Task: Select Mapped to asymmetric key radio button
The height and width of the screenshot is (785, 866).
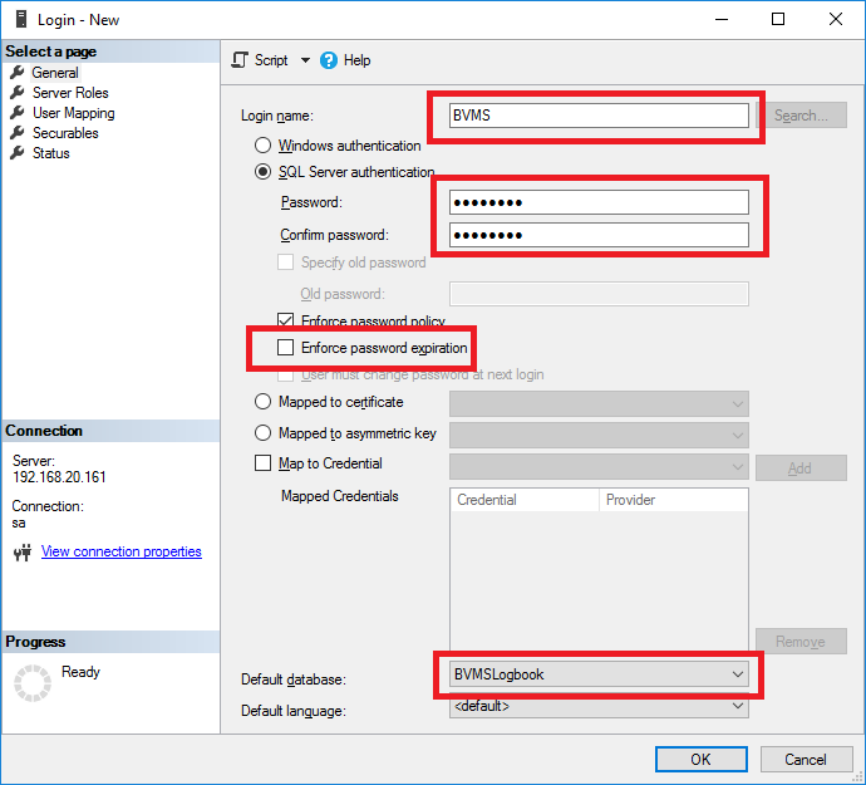Action: tap(263, 433)
